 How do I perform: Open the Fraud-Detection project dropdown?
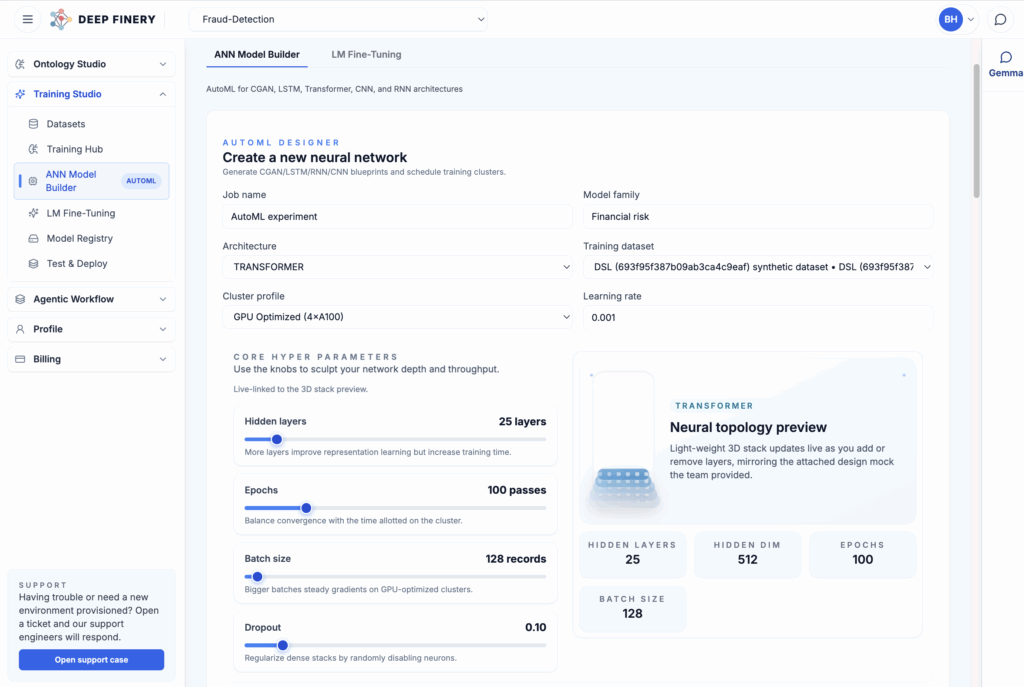pos(338,19)
